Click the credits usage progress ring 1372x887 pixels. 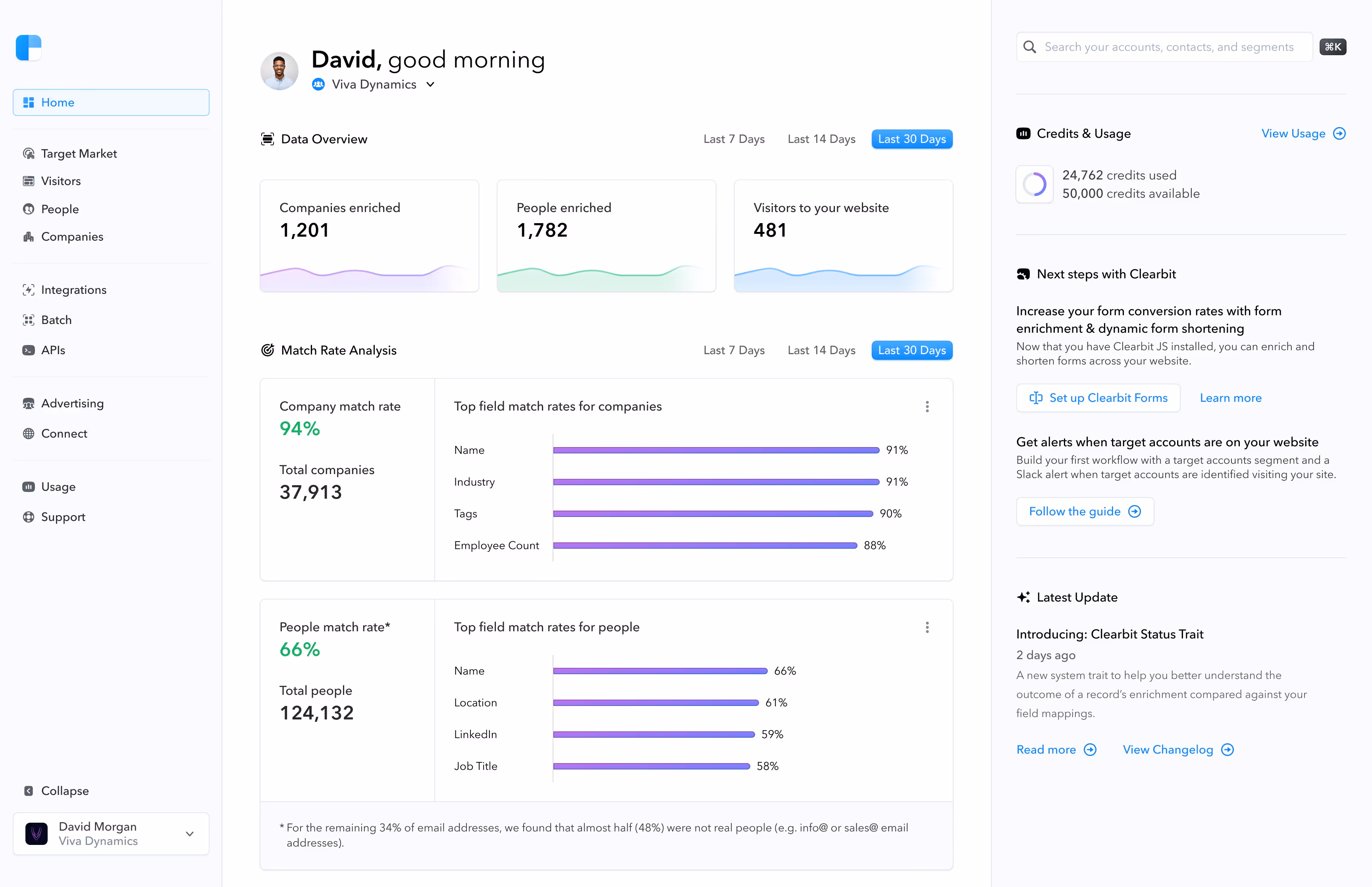click(x=1034, y=184)
